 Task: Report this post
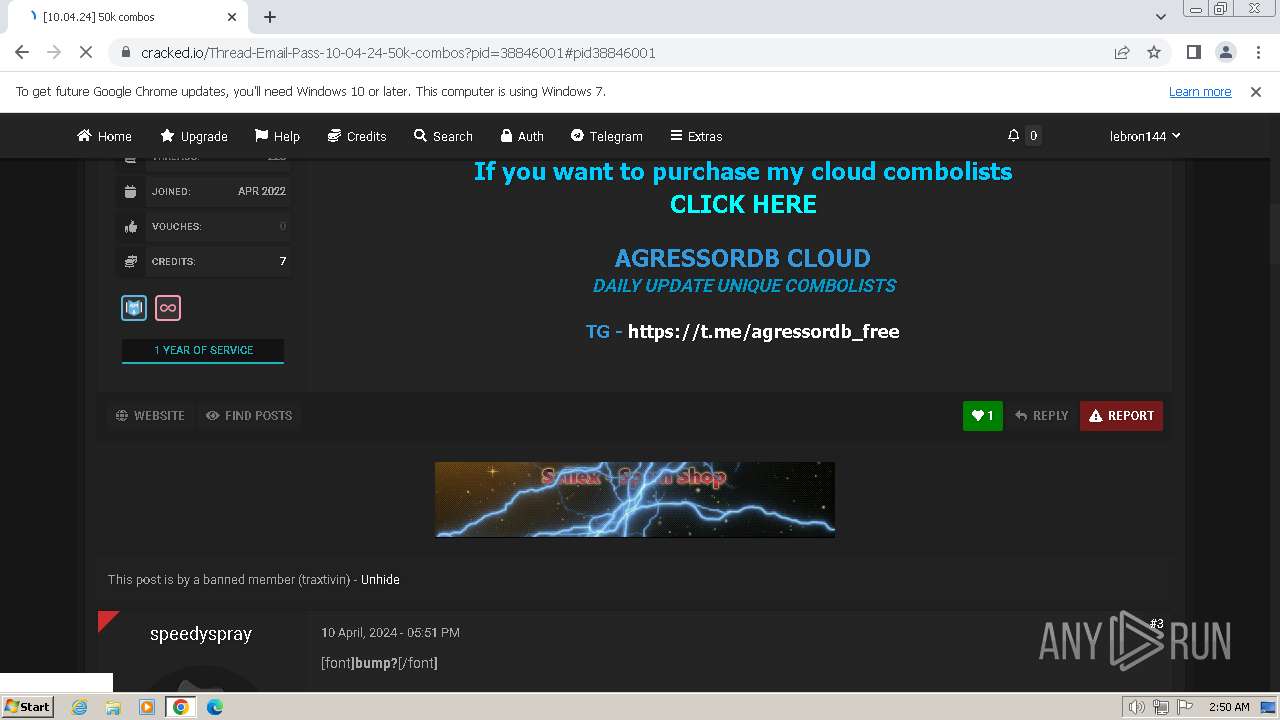1121,416
